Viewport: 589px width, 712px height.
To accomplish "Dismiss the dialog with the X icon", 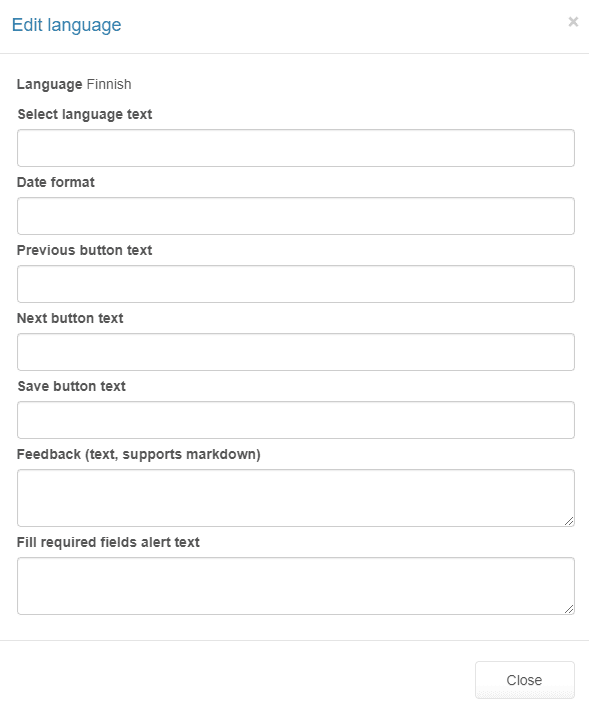I will (573, 21).
